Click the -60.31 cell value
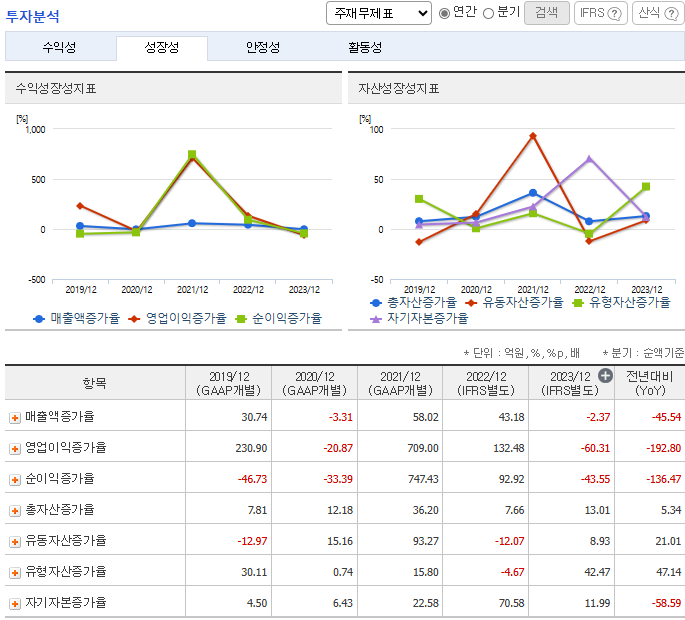This screenshot has height=620, width=685. 595,448
